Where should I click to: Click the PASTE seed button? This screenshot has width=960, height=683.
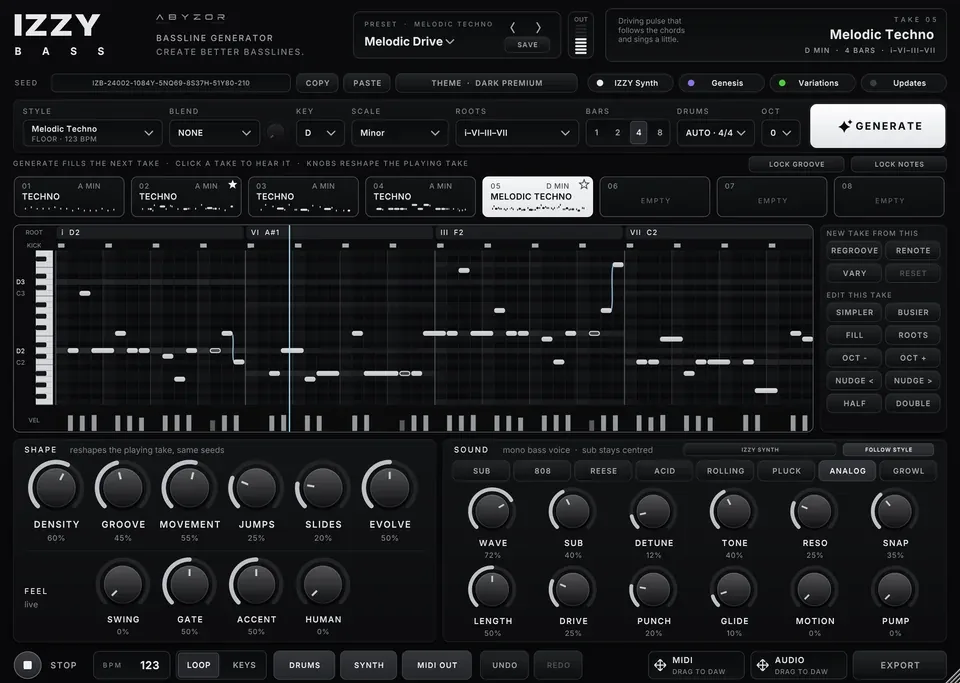tap(367, 83)
